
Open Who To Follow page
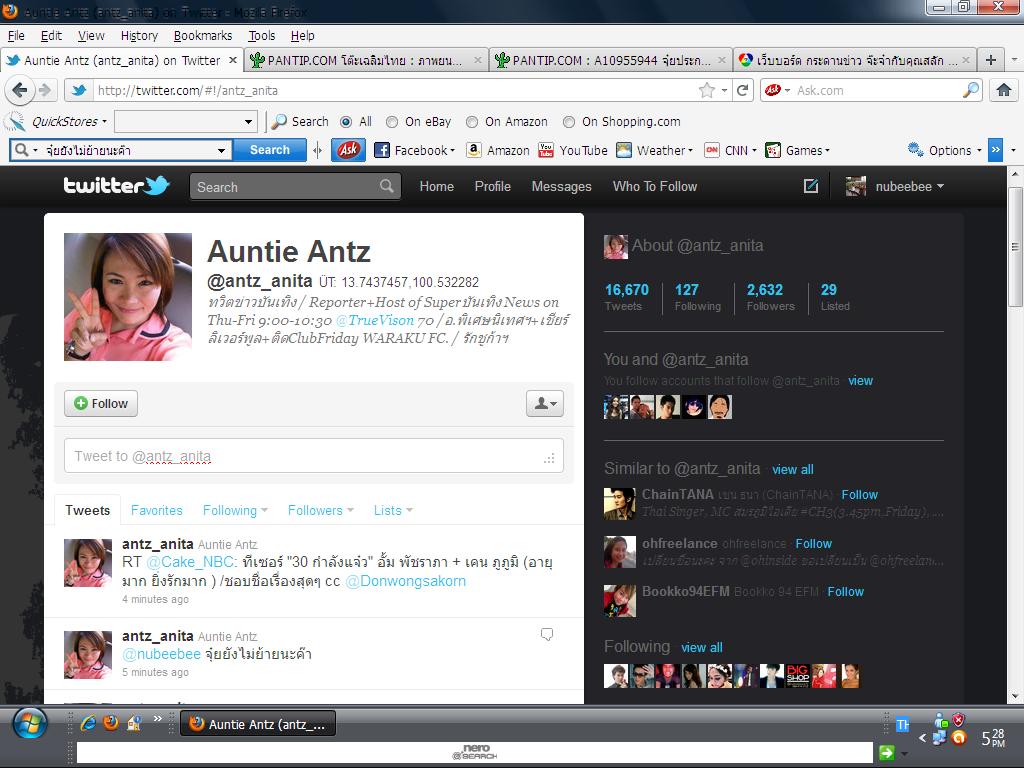coord(654,186)
